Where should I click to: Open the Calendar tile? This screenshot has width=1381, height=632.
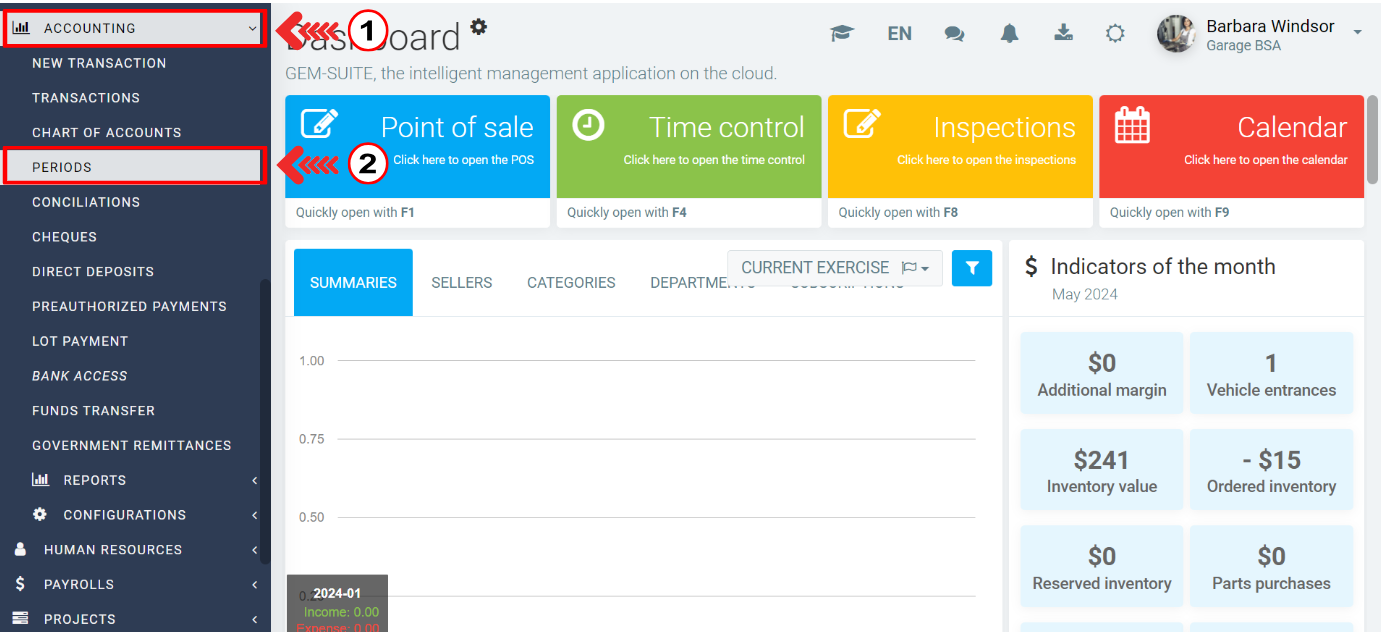(1231, 146)
